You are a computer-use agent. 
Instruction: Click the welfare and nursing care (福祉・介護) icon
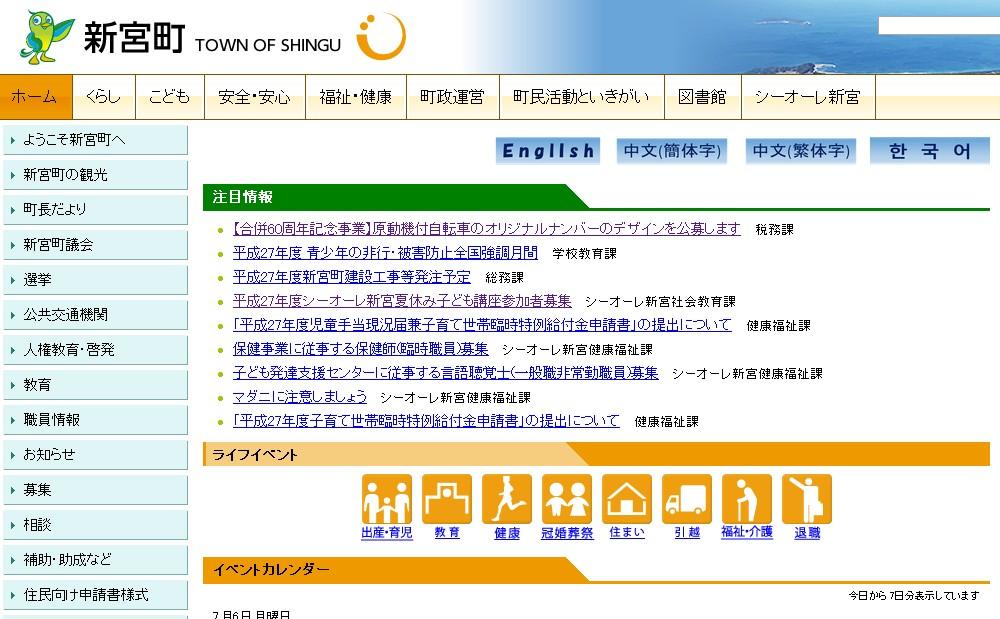pyautogui.click(x=747, y=499)
